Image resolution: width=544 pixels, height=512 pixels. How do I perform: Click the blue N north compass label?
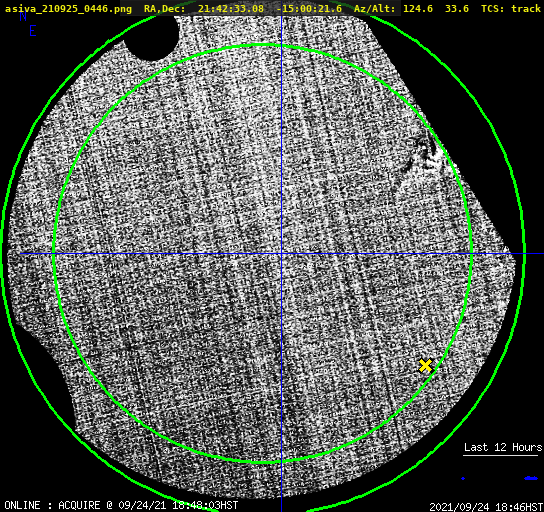click(x=23, y=16)
